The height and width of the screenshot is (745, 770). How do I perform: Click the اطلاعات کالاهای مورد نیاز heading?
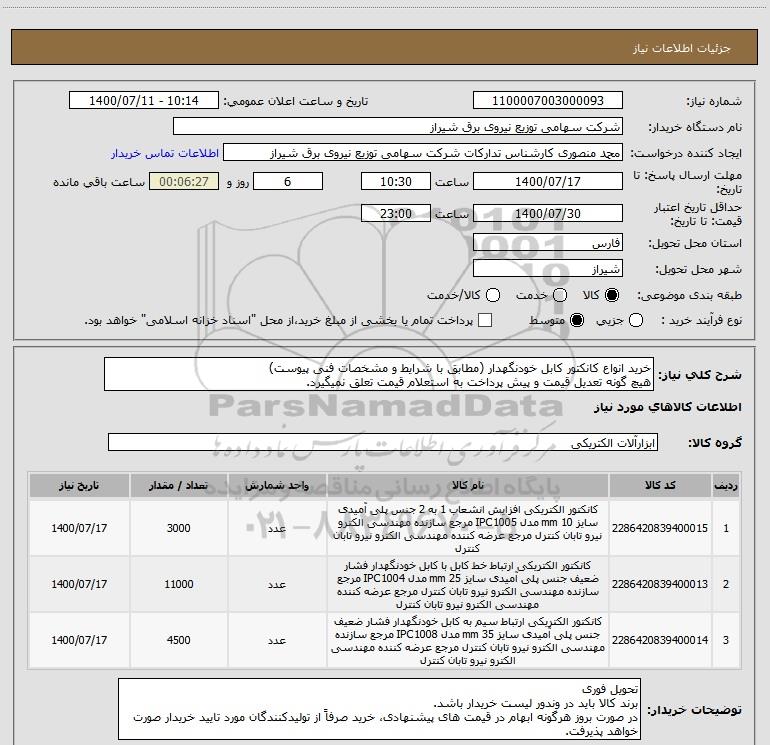pos(668,407)
